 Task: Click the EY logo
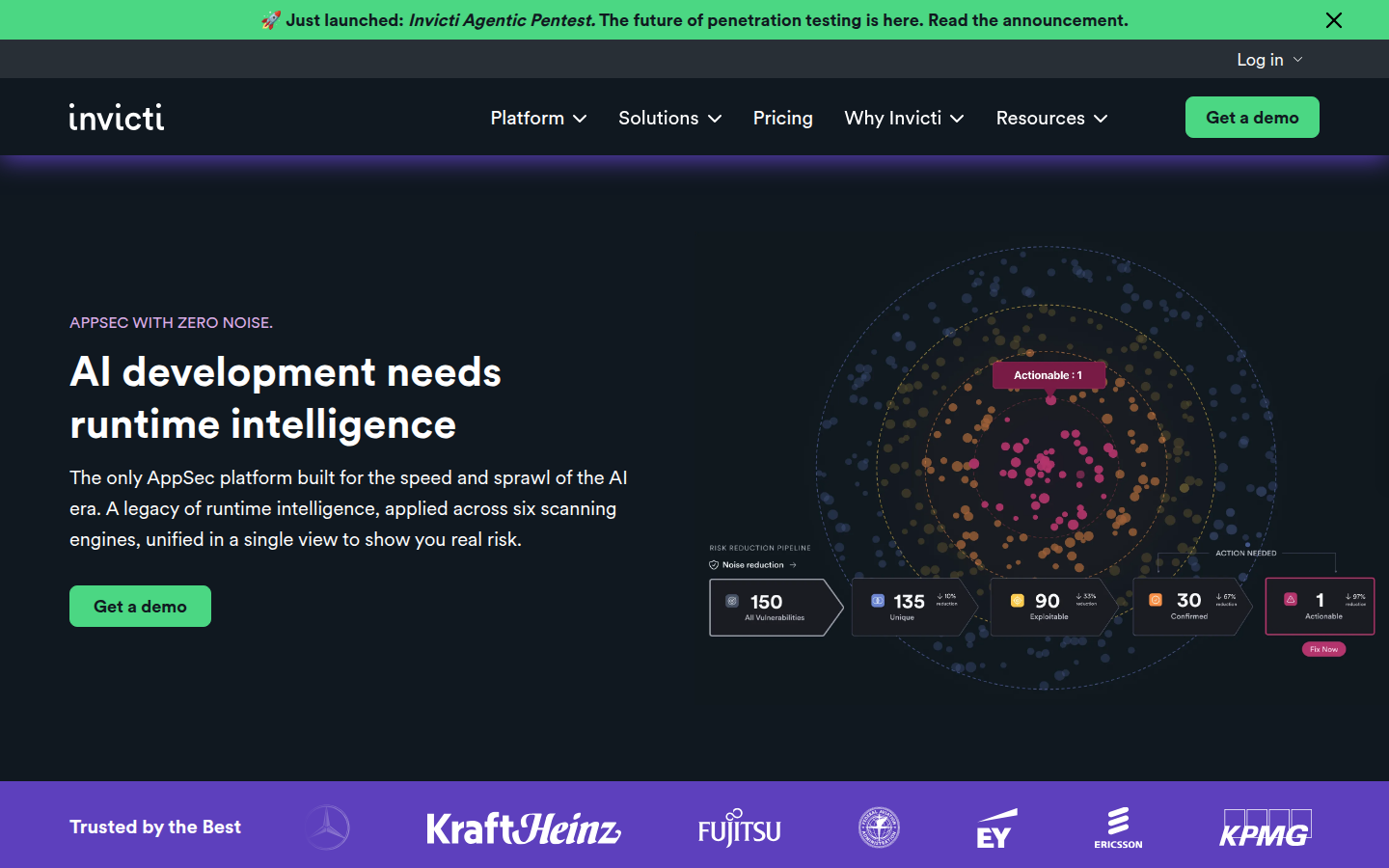[x=996, y=828]
